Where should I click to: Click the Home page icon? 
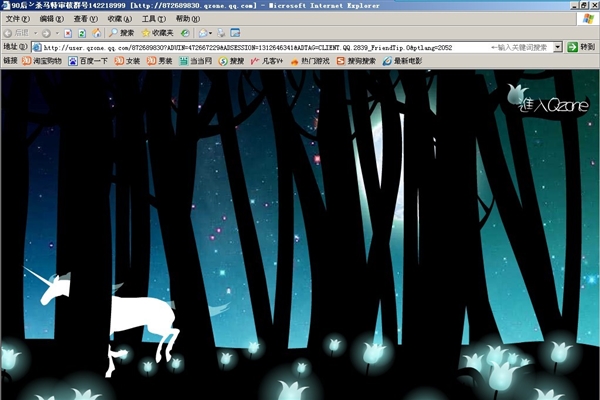click(96, 33)
